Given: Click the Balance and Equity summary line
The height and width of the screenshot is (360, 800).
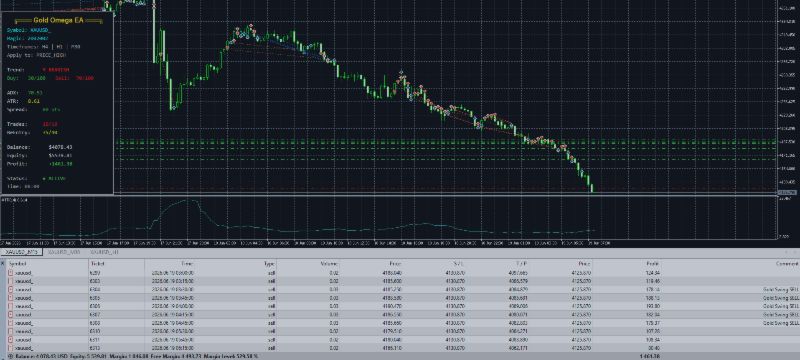Looking at the screenshot, I should pyautogui.click(x=137, y=356).
